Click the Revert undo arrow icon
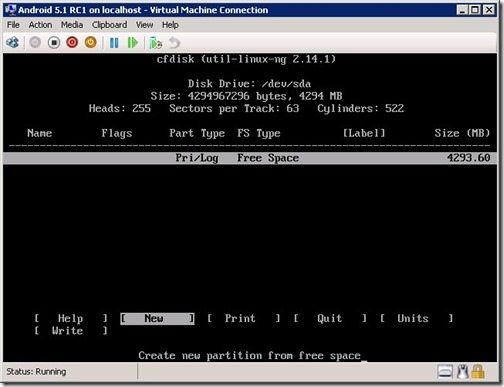The height and width of the screenshot is (387, 504). coord(174,43)
